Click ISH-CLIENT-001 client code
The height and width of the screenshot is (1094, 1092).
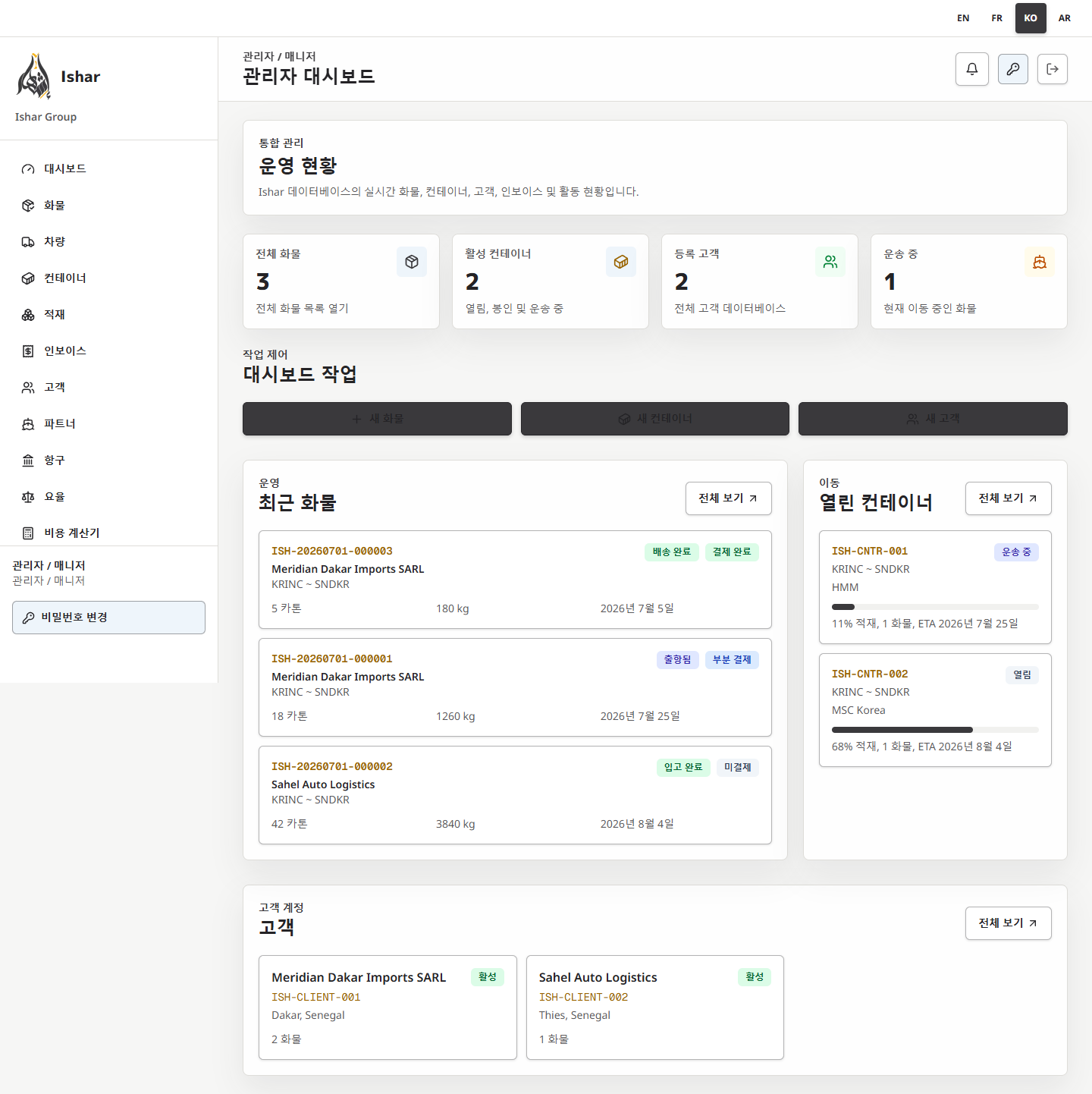[316, 998]
